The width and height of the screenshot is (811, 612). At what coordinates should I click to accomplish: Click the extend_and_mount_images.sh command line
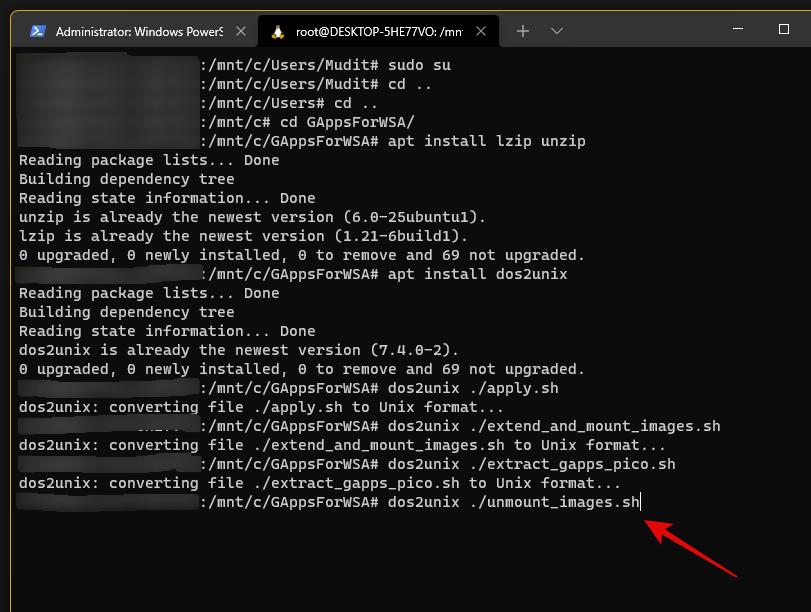[554, 426]
